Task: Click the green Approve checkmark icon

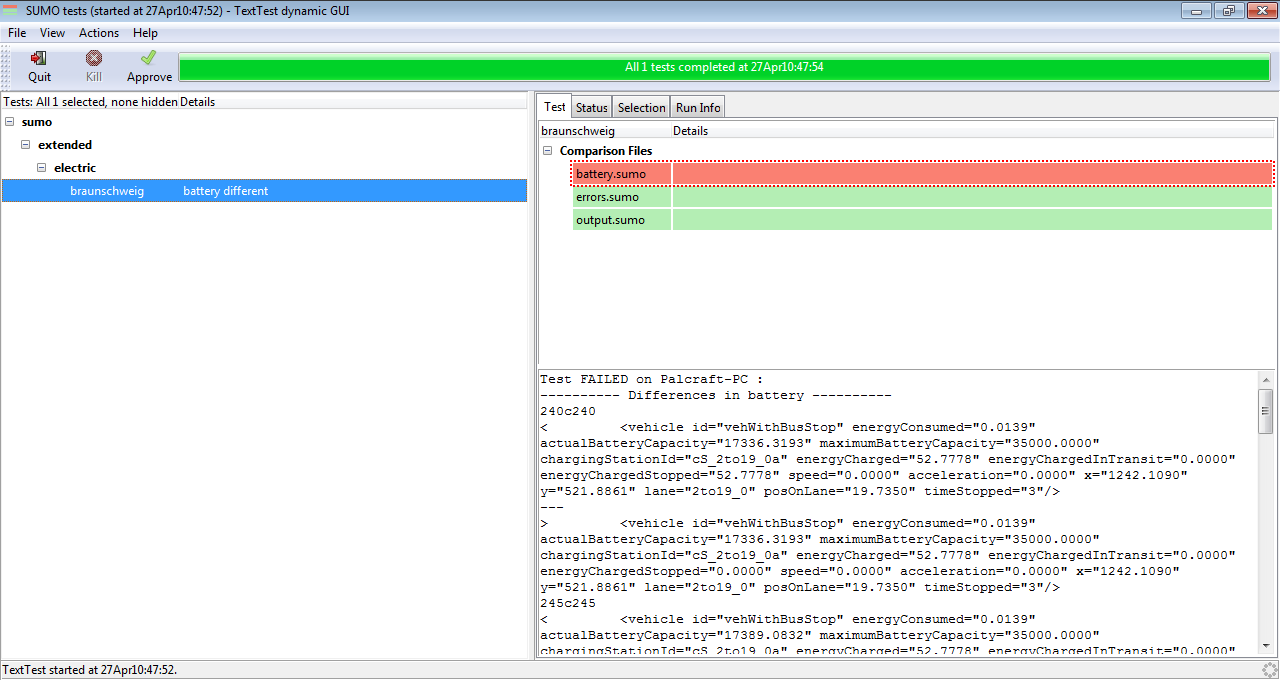Action: (x=148, y=59)
